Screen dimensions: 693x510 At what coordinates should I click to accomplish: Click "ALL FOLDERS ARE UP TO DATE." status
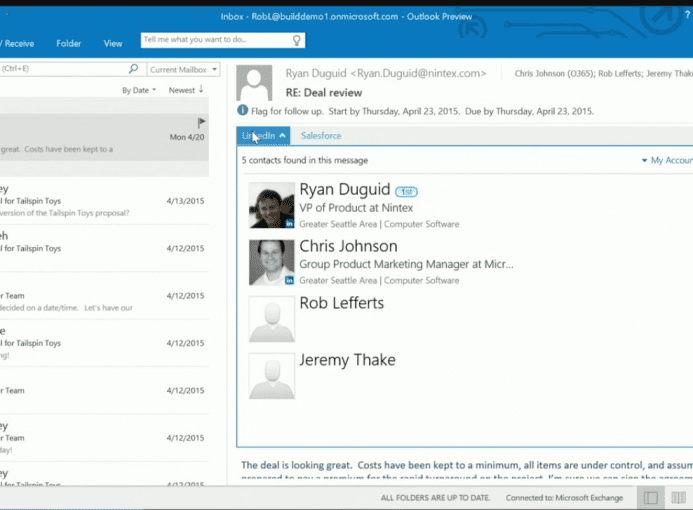tap(435, 498)
